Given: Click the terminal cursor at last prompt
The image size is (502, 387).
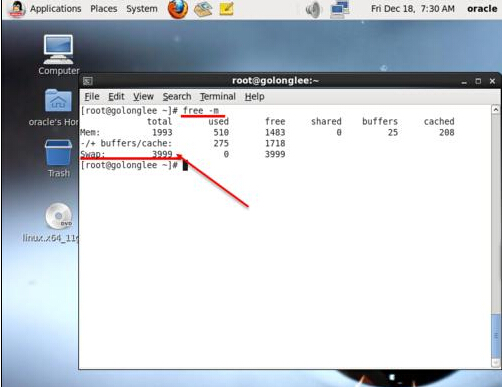Looking at the screenshot, I should (185, 165).
